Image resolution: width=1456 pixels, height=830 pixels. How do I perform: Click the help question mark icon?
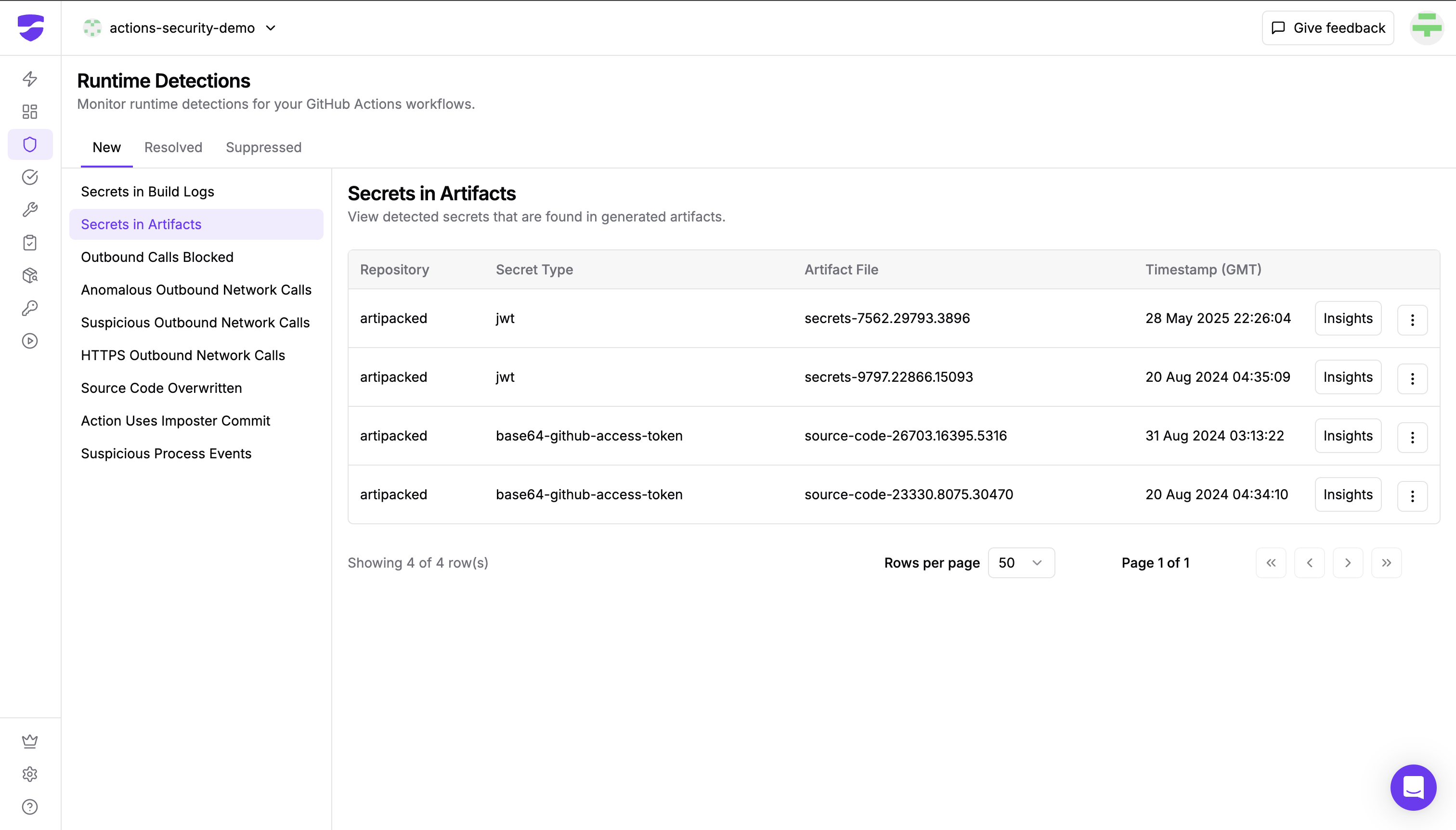click(x=30, y=806)
